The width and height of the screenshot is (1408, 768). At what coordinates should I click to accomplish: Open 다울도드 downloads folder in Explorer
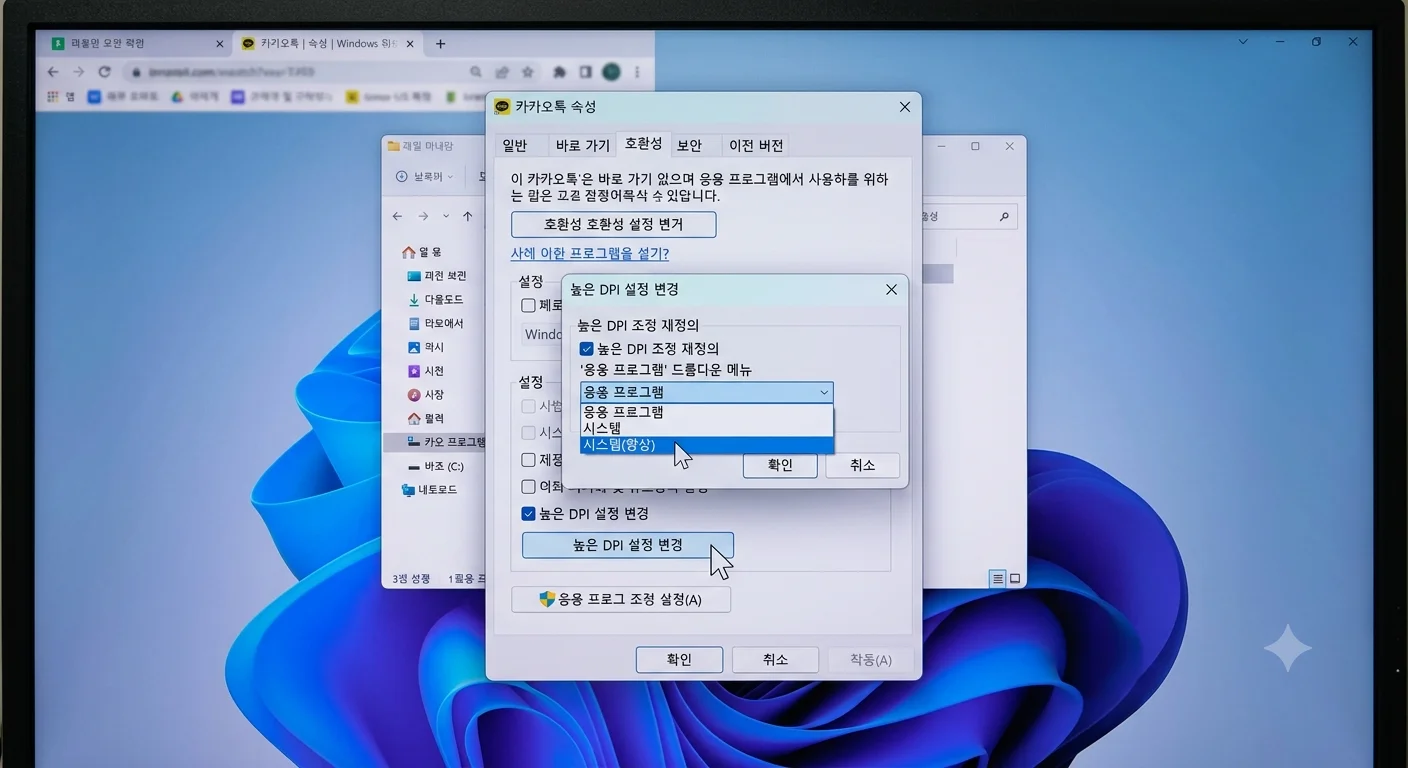tap(436, 300)
